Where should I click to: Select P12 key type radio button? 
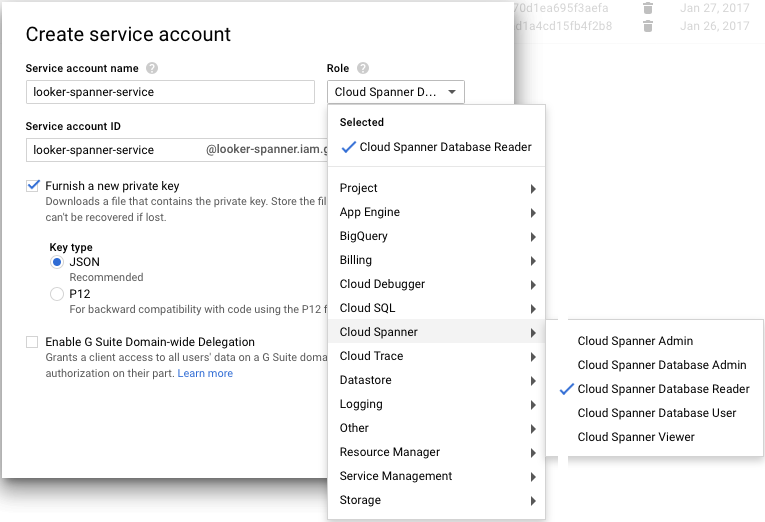click(57, 294)
